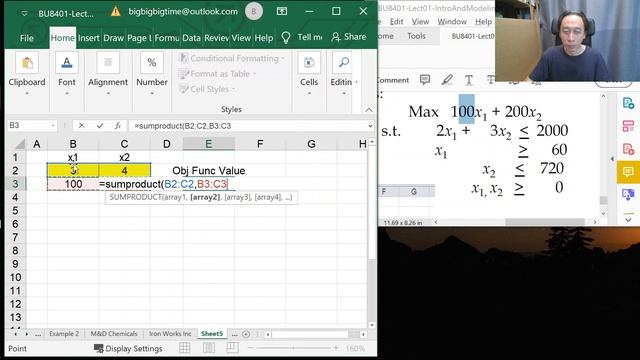The image size is (640, 360).
Task: Click the organize pages icon in PDF sidebar
Action: (628, 126)
